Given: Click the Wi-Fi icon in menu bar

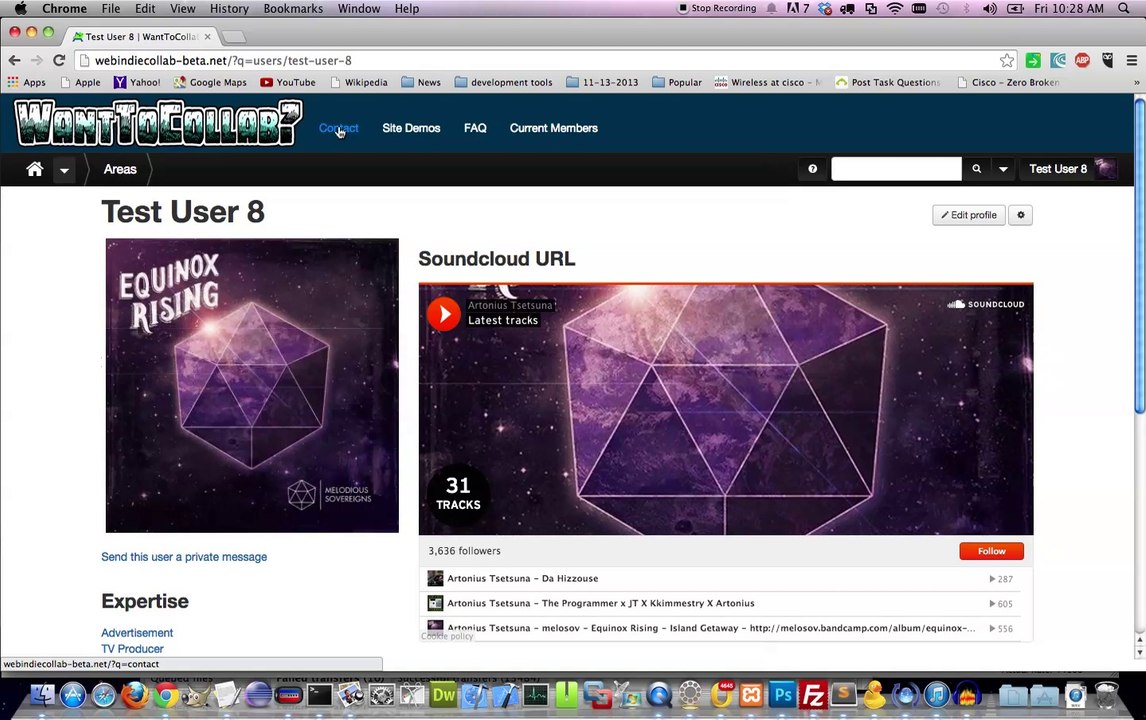Looking at the screenshot, I should [895, 9].
